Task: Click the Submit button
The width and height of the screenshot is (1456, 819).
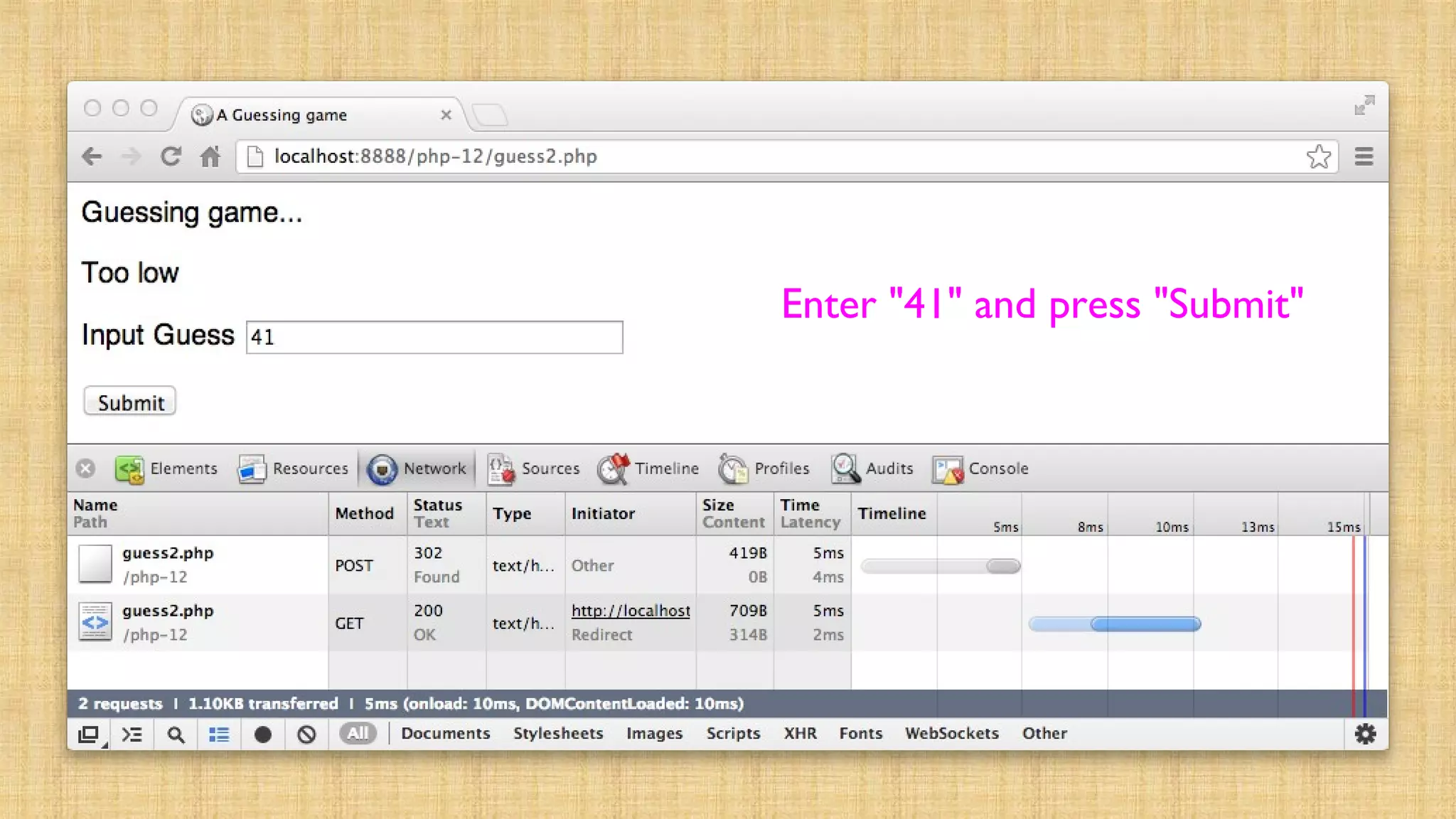Action: tap(130, 402)
